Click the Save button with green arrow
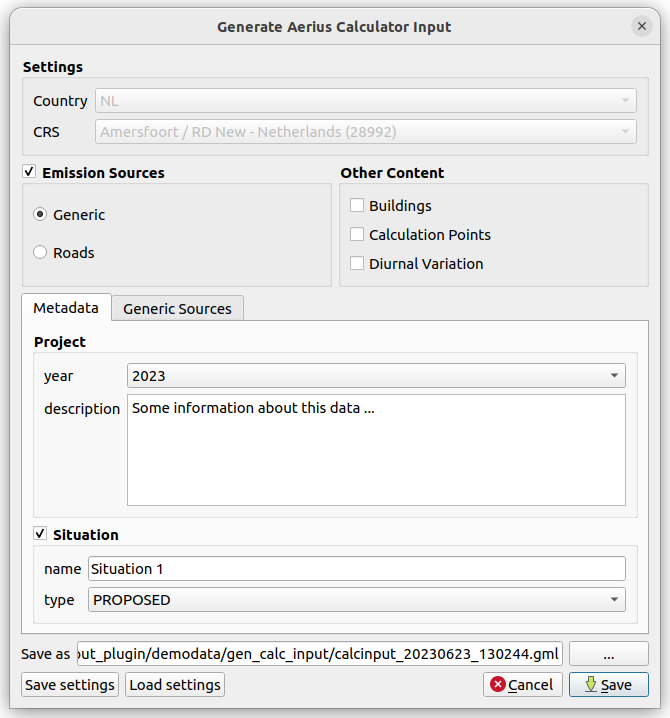 [x=608, y=685]
